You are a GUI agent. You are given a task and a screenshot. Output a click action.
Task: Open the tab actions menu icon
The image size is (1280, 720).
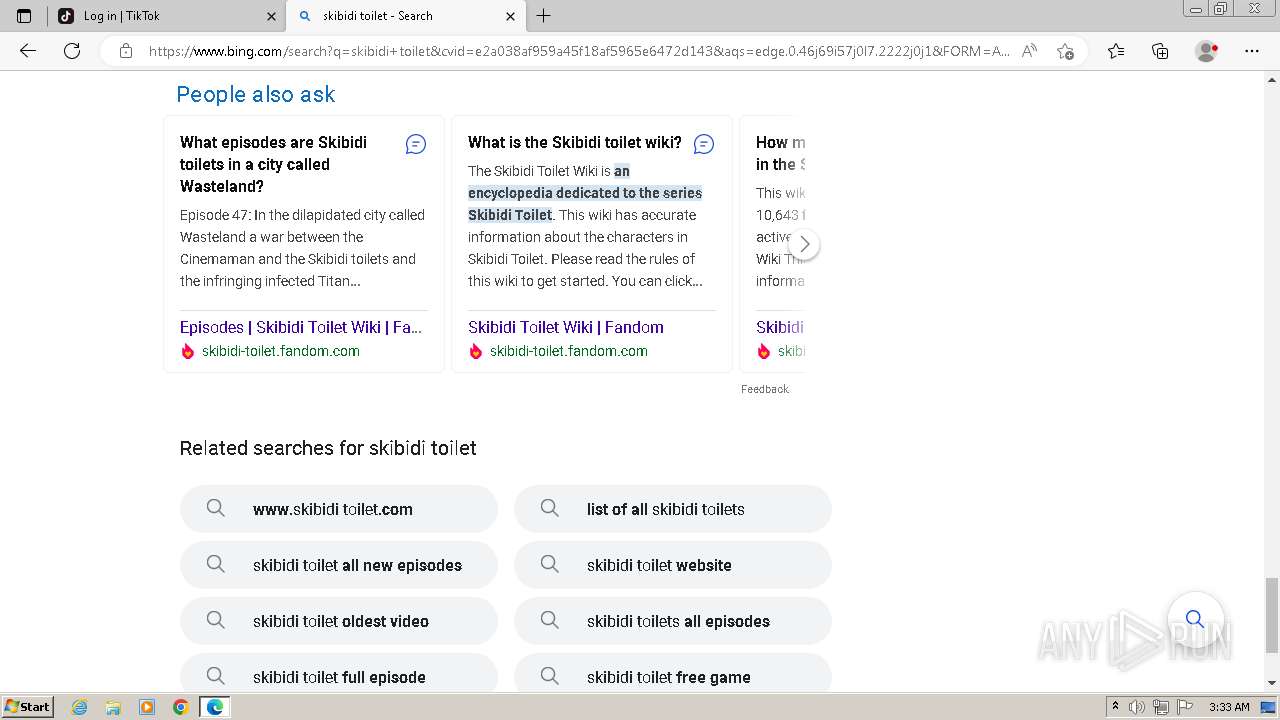[x=24, y=16]
